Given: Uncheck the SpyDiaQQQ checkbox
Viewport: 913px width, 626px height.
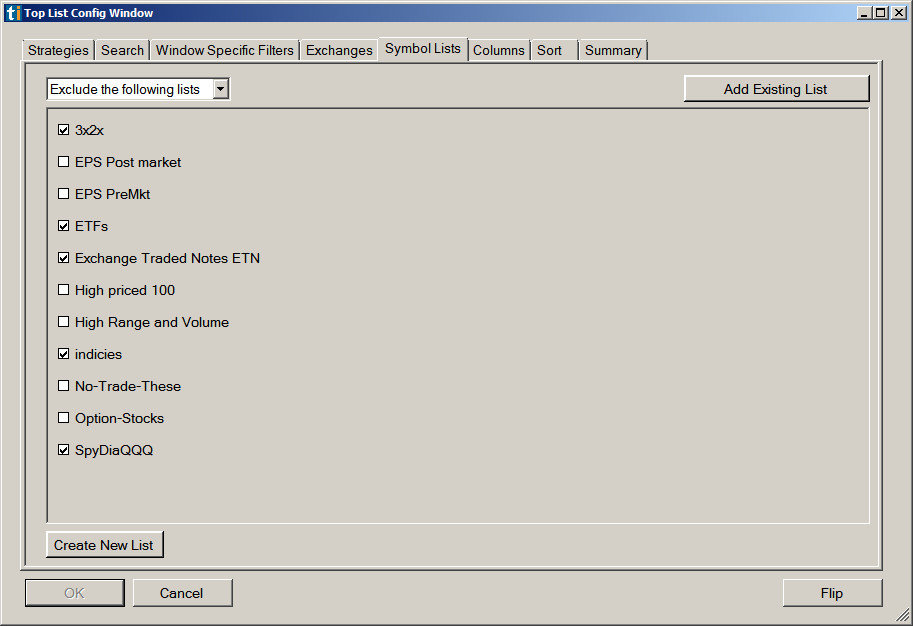Looking at the screenshot, I should [x=63, y=450].
